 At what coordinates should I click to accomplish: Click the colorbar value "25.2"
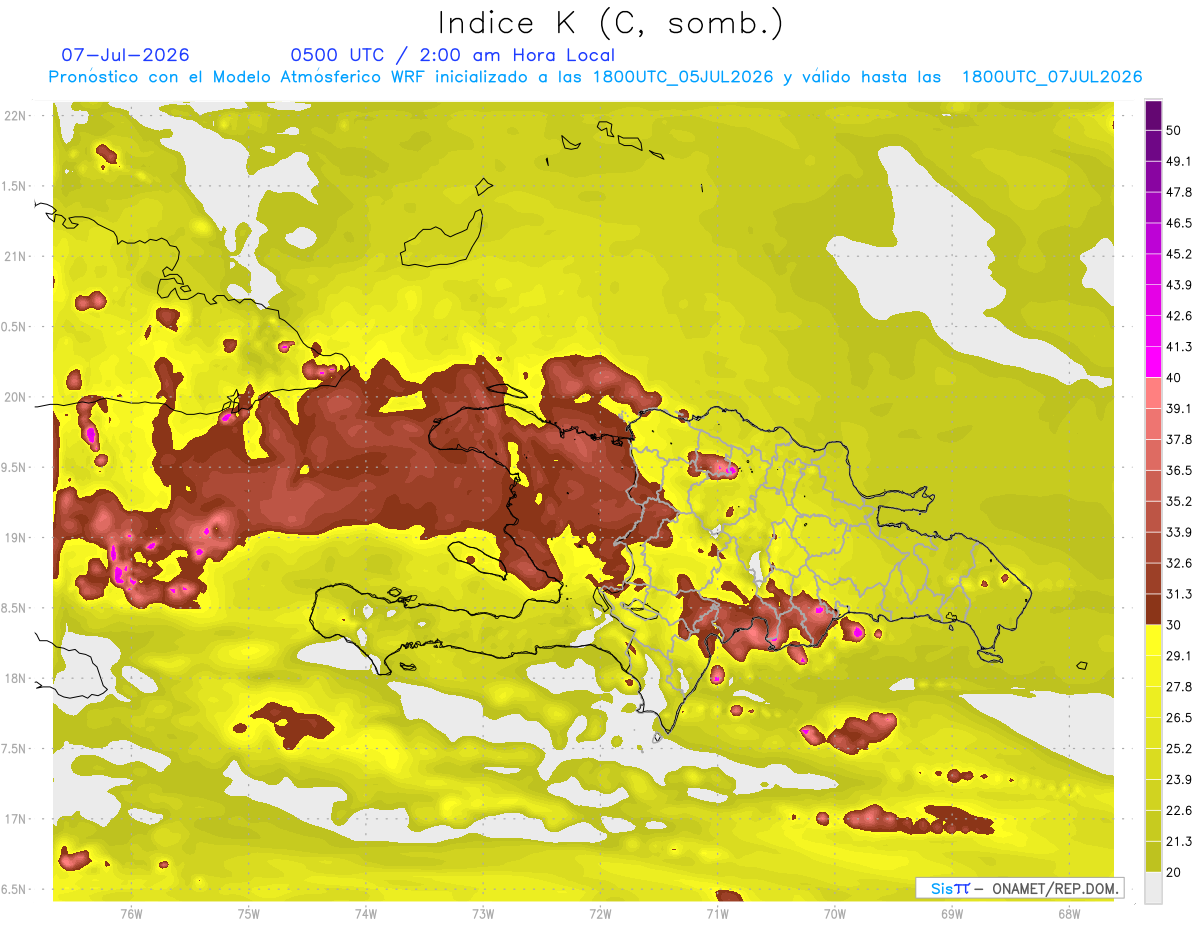(x=1179, y=749)
